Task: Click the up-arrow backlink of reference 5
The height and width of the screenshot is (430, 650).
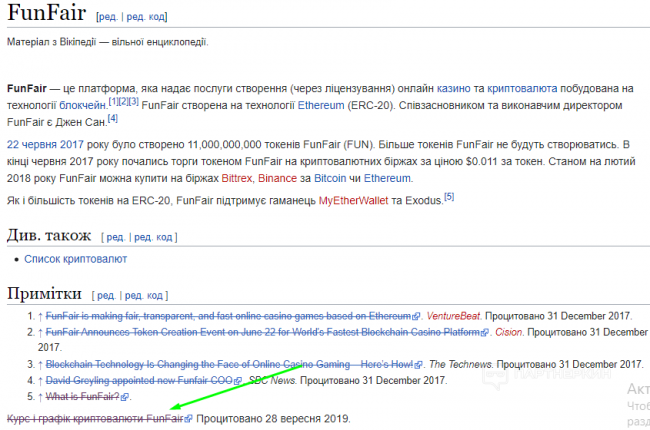Action: point(39,397)
